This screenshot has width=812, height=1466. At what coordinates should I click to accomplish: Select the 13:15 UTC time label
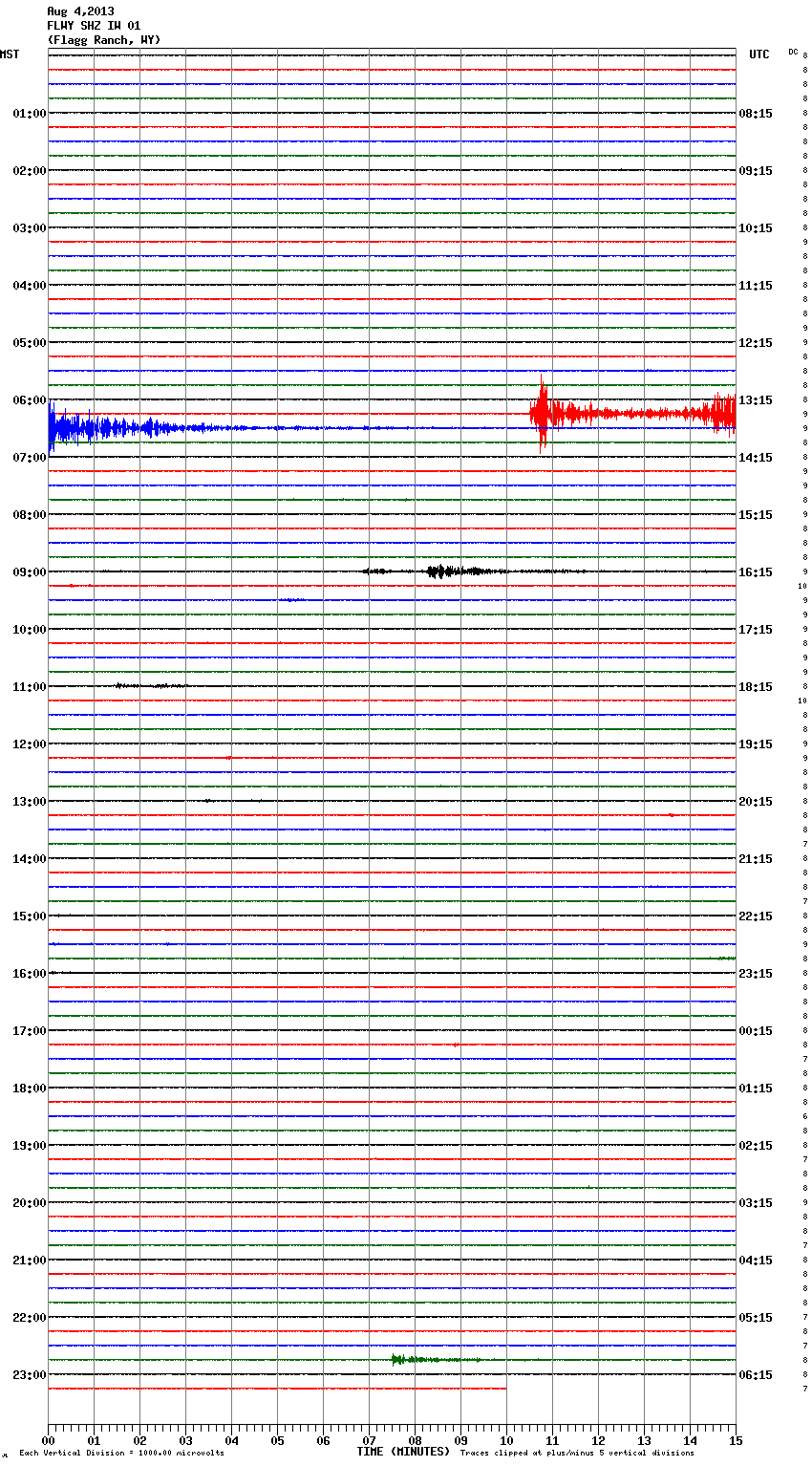(x=756, y=400)
